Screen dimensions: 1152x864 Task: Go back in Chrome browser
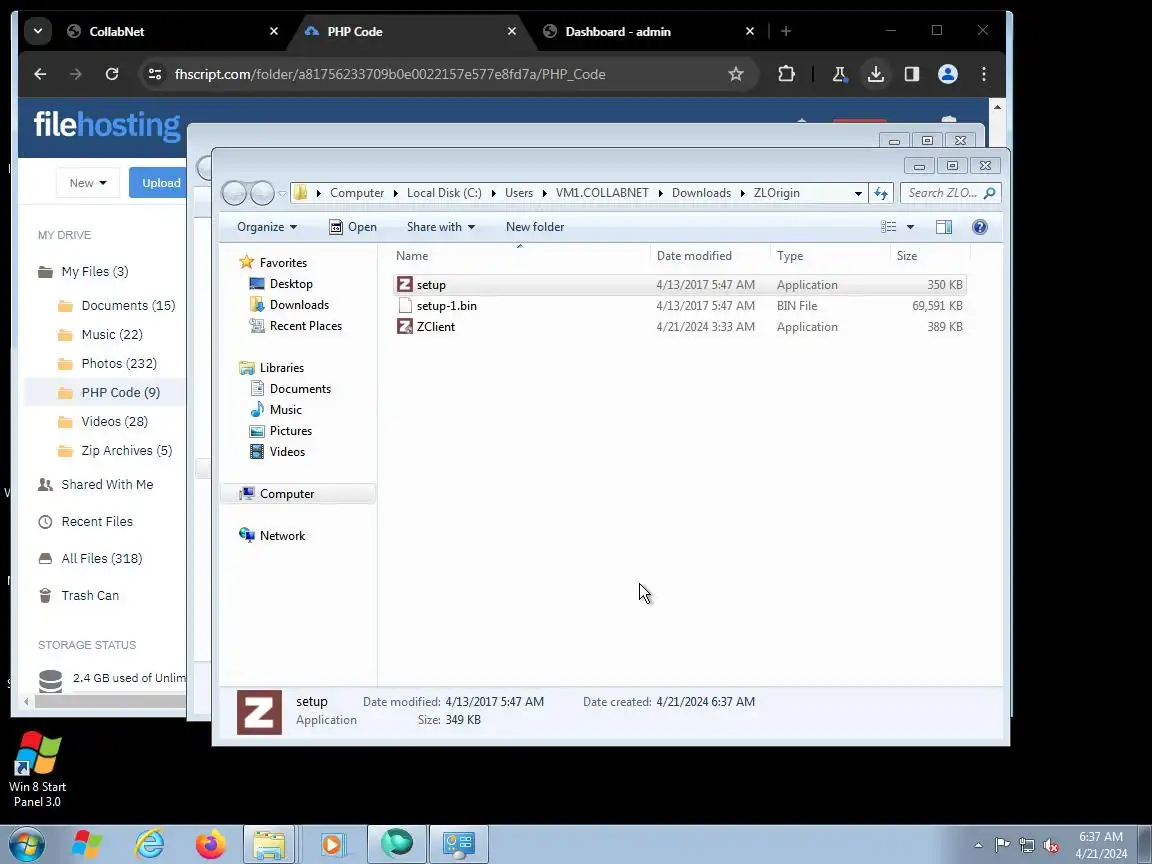[x=40, y=73]
